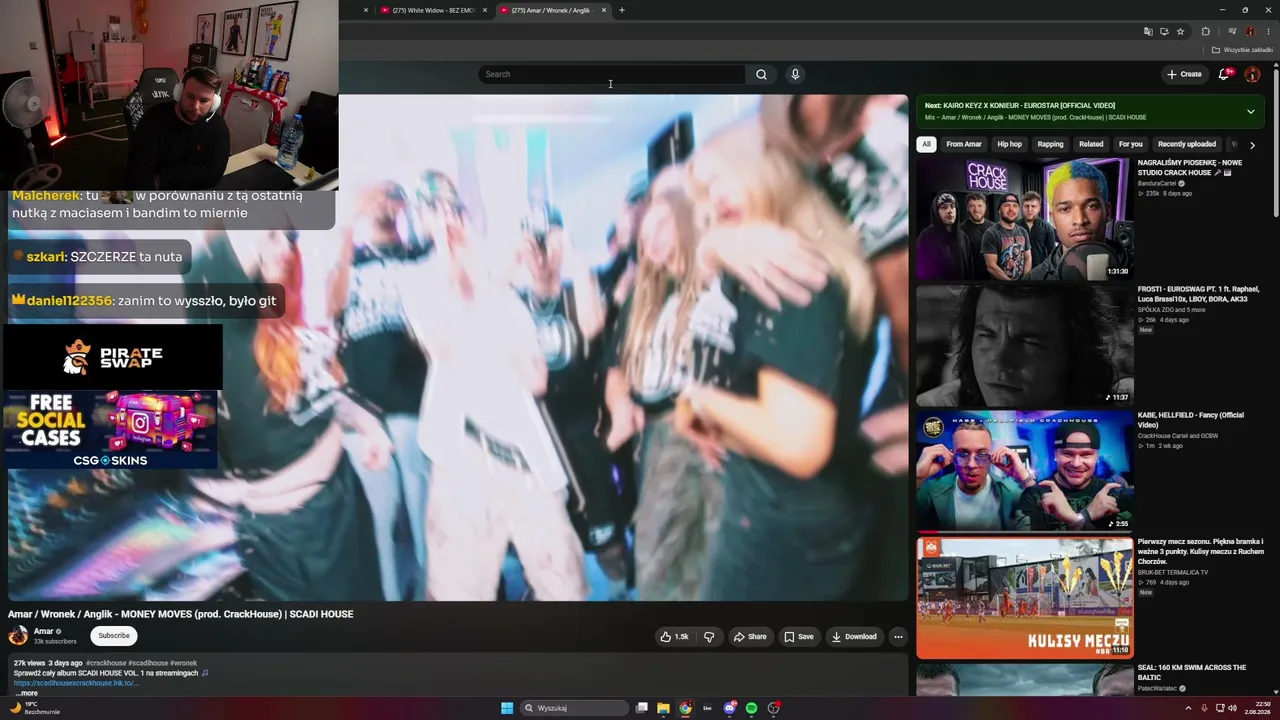
Task: Open Chrome extensions puzzle icon
Action: 1205,31
